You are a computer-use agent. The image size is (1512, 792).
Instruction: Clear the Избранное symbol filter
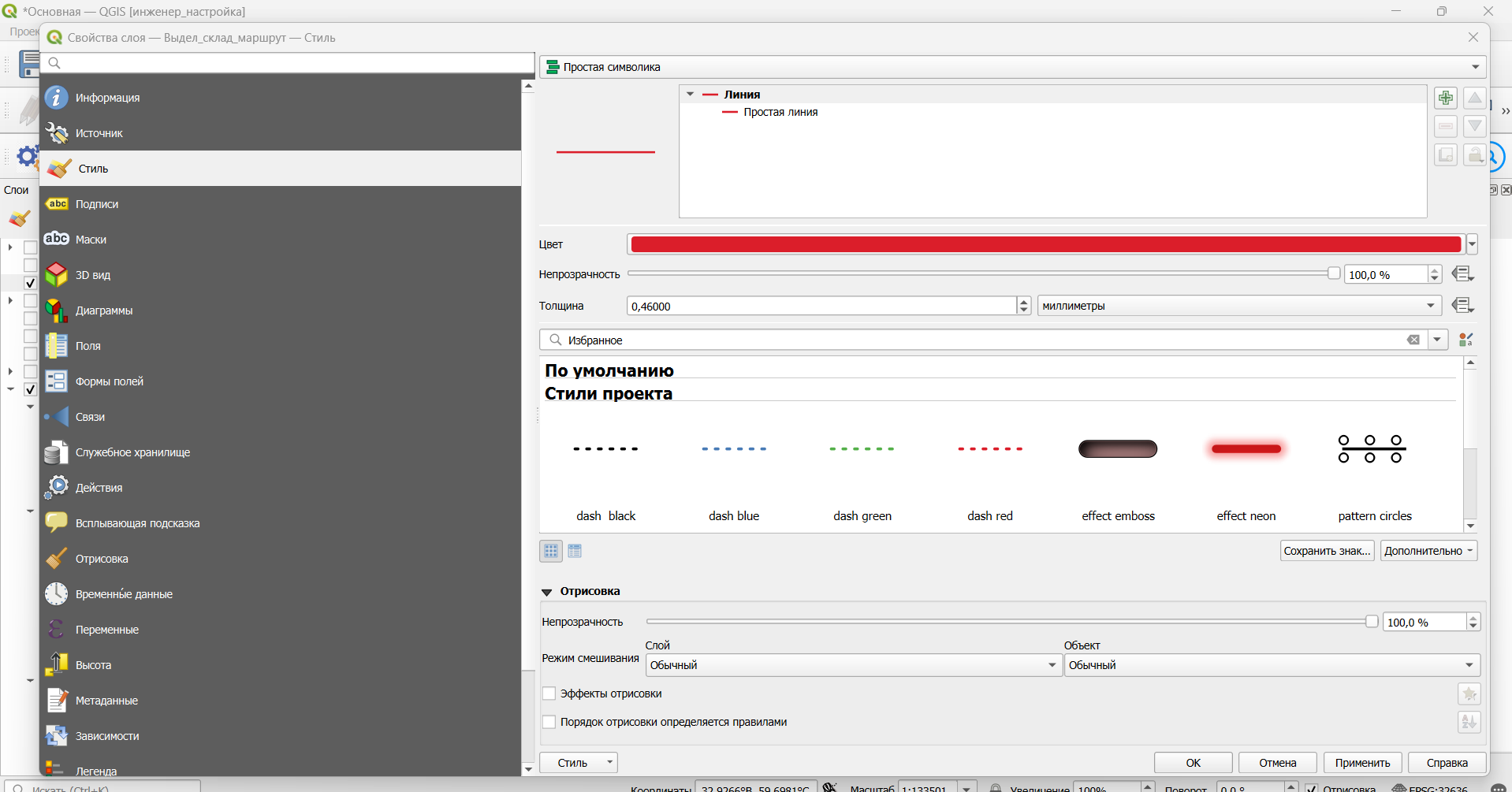click(1413, 340)
